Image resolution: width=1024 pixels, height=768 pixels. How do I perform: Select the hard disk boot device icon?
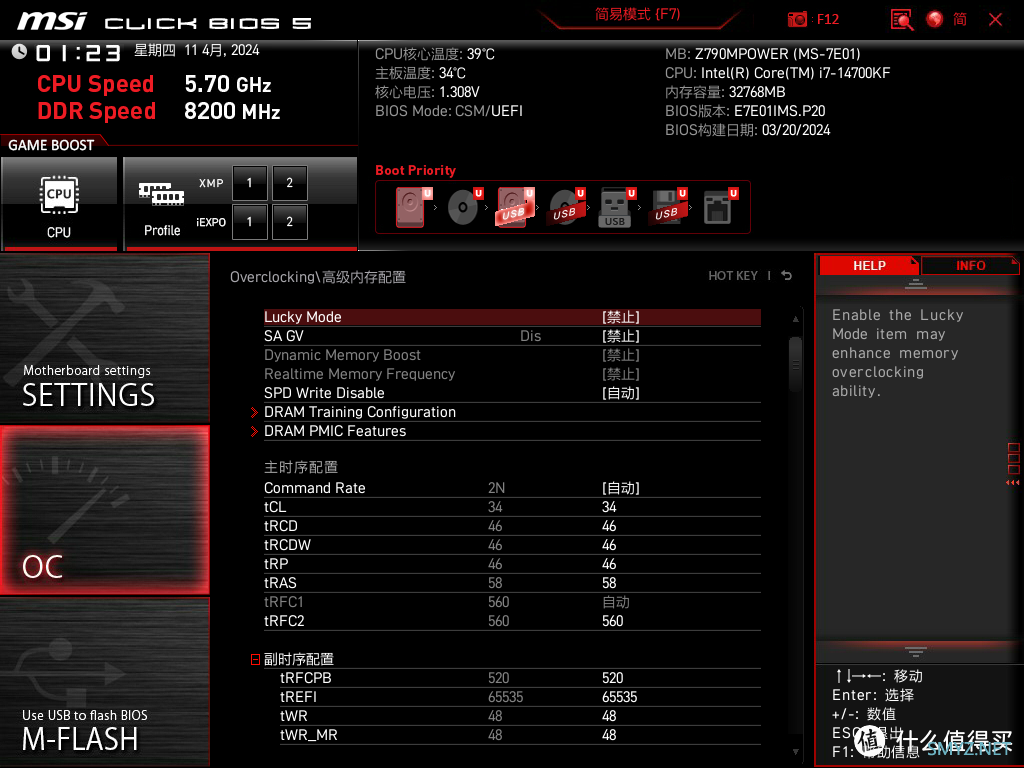click(412, 207)
